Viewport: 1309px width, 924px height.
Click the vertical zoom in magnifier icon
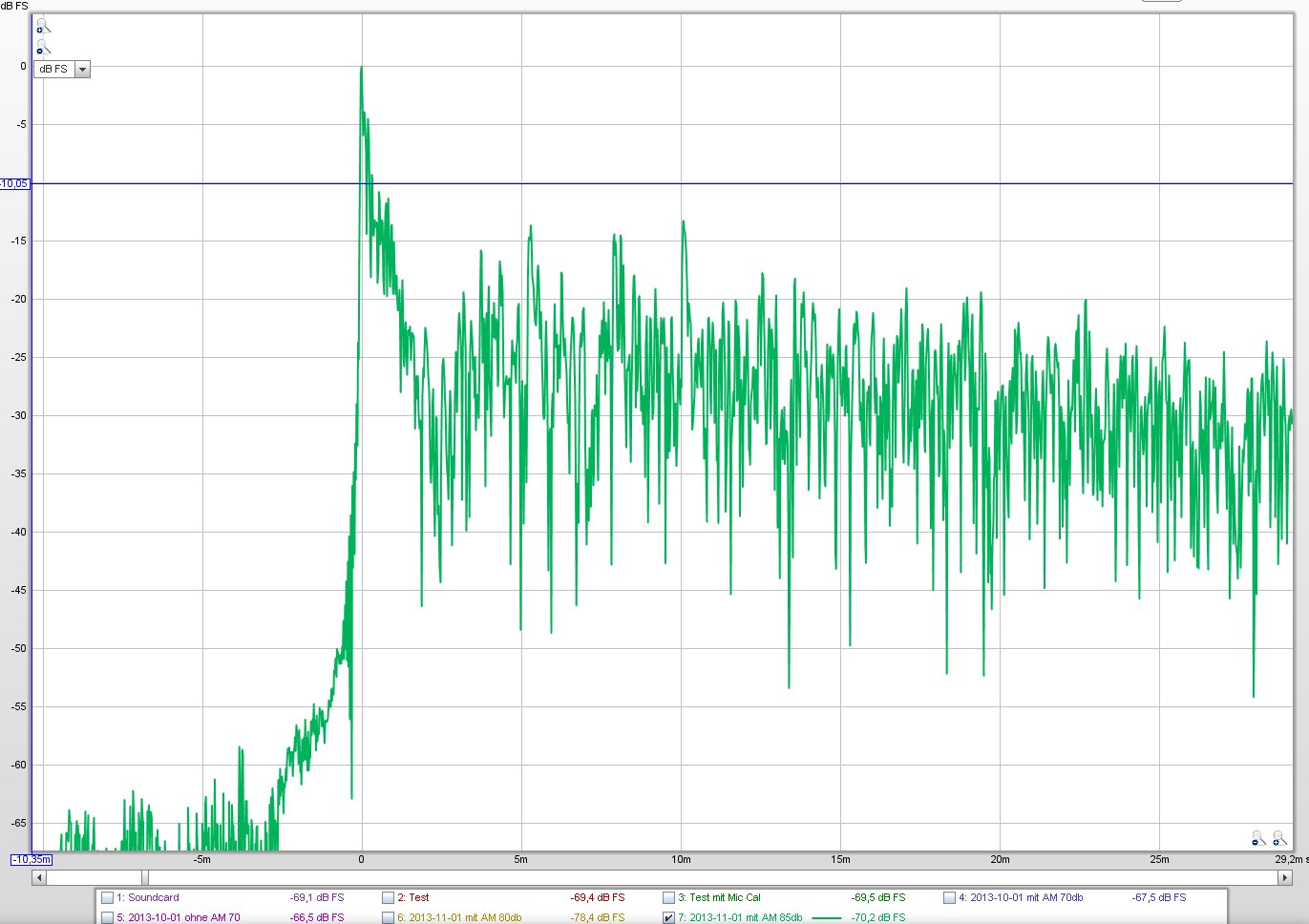coord(42,27)
